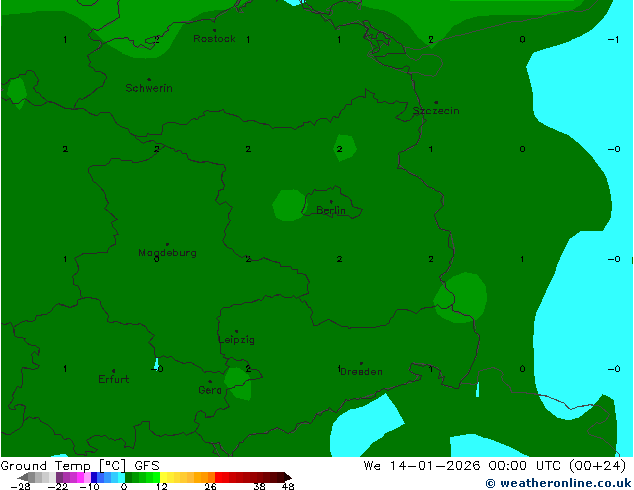Select the Leipzig city label

237,340
